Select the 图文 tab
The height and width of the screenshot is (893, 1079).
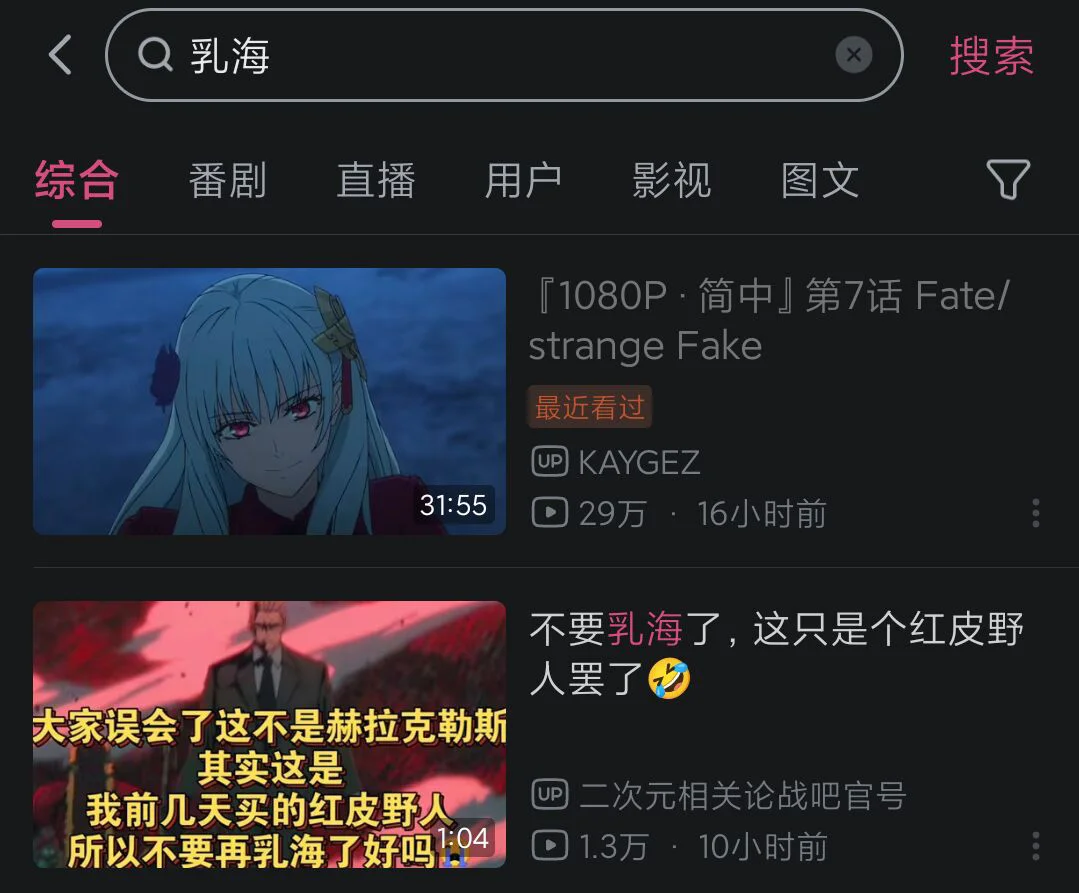pyautogui.click(x=820, y=180)
